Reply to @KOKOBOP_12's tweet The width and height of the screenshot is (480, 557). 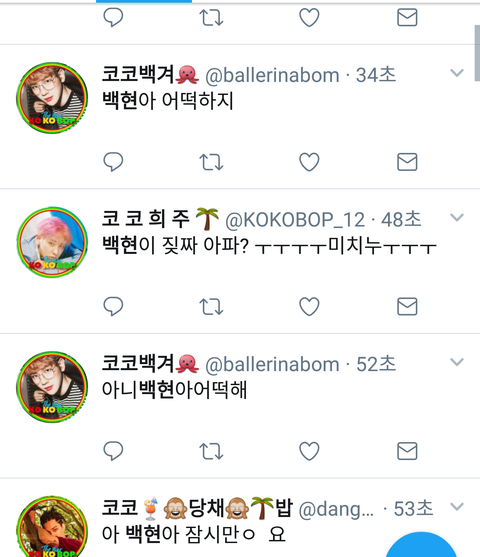coord(113,306)
